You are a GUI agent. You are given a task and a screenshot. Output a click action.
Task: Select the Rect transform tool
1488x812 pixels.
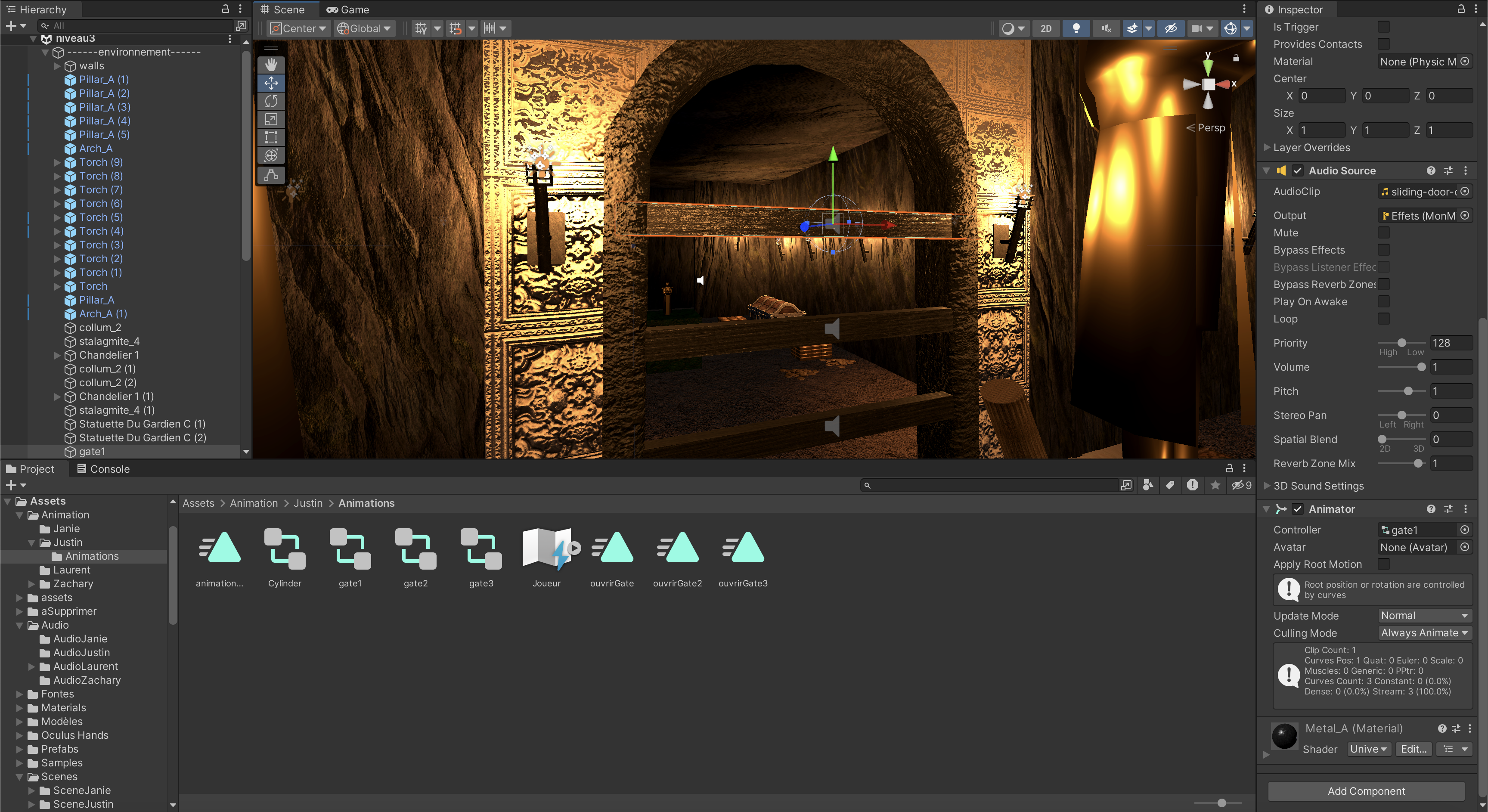pyautogui.click(x=271, y=137)
